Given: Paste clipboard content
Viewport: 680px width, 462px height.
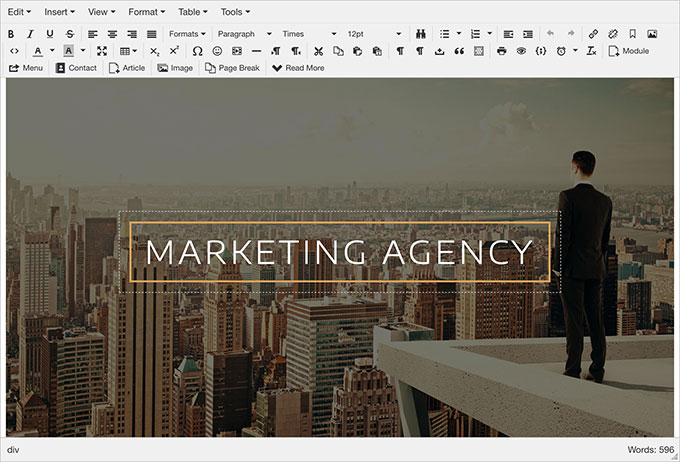Looking at the screenshot, I should pos(357,51).
